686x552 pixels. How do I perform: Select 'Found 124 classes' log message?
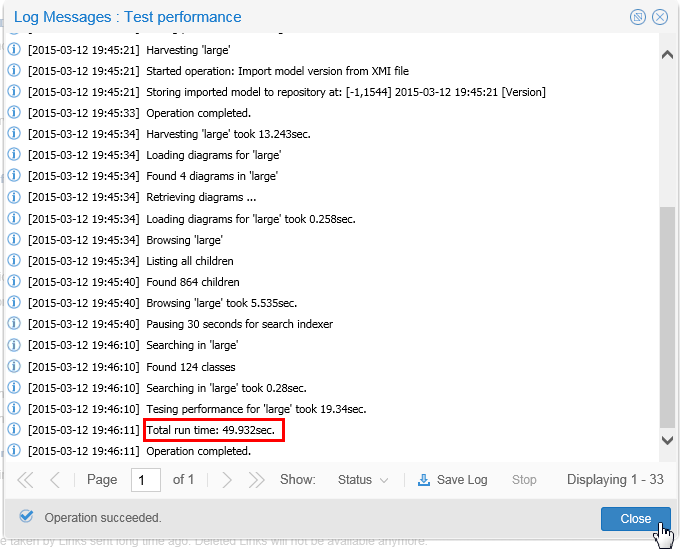click(191, 367)
